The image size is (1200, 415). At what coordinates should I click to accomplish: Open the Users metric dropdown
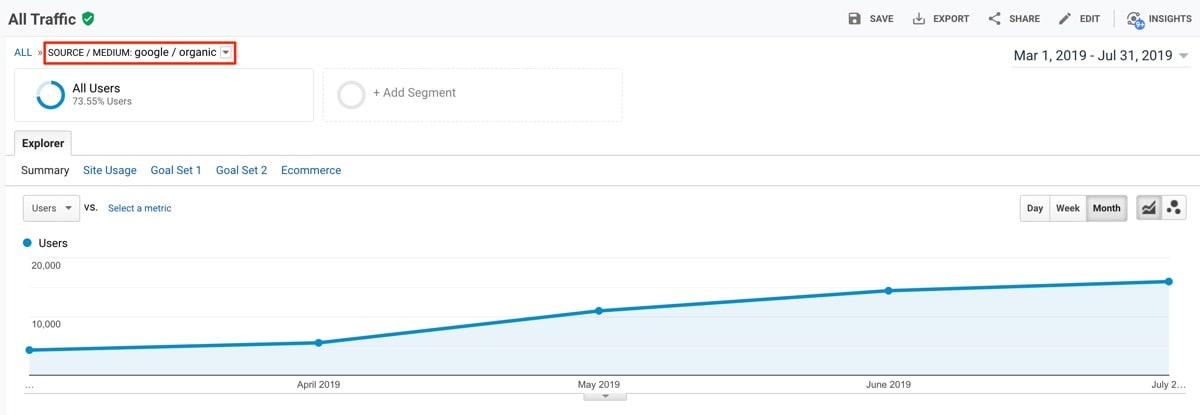[x=51, y=208]
